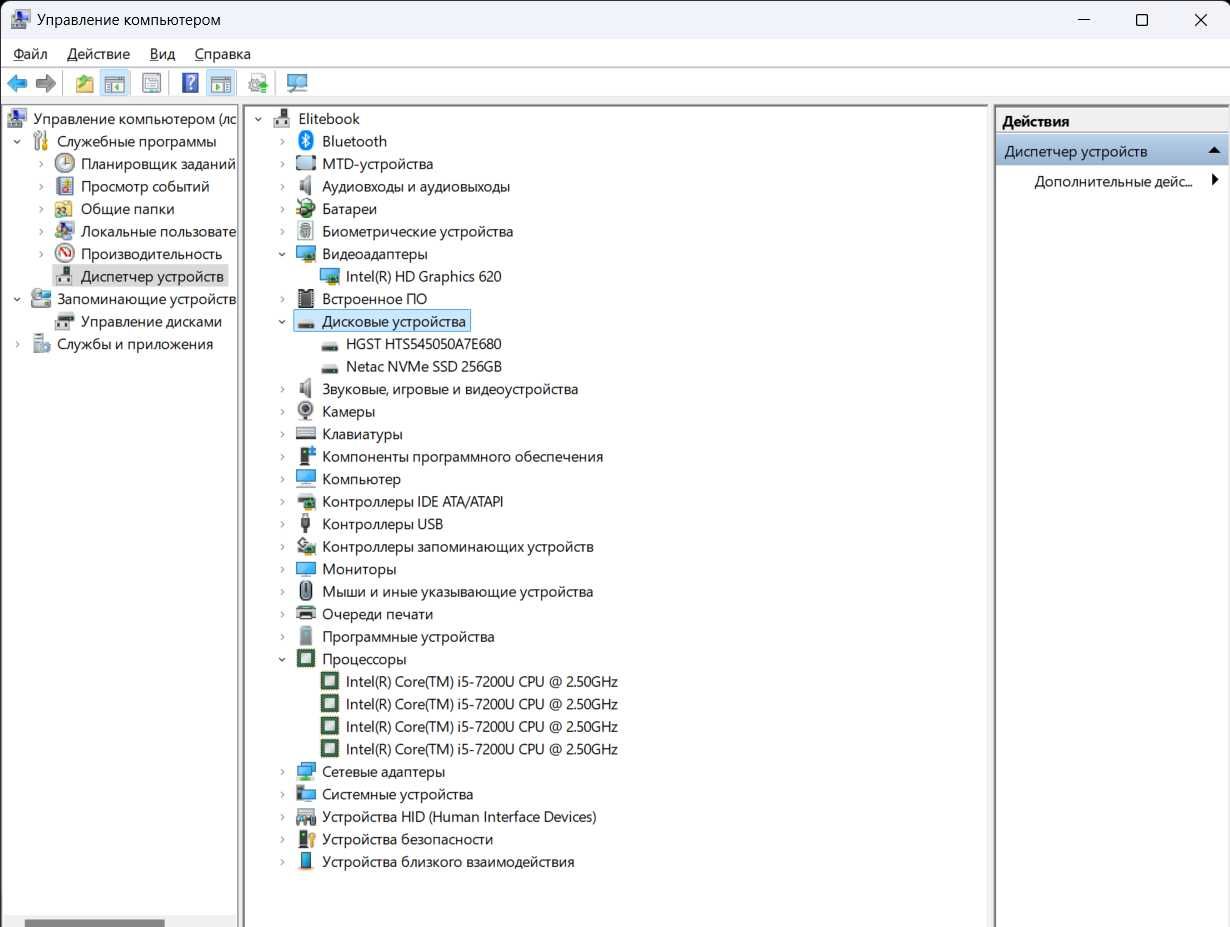Toggle the action pane toolbar icon

(x=220, y=84)
